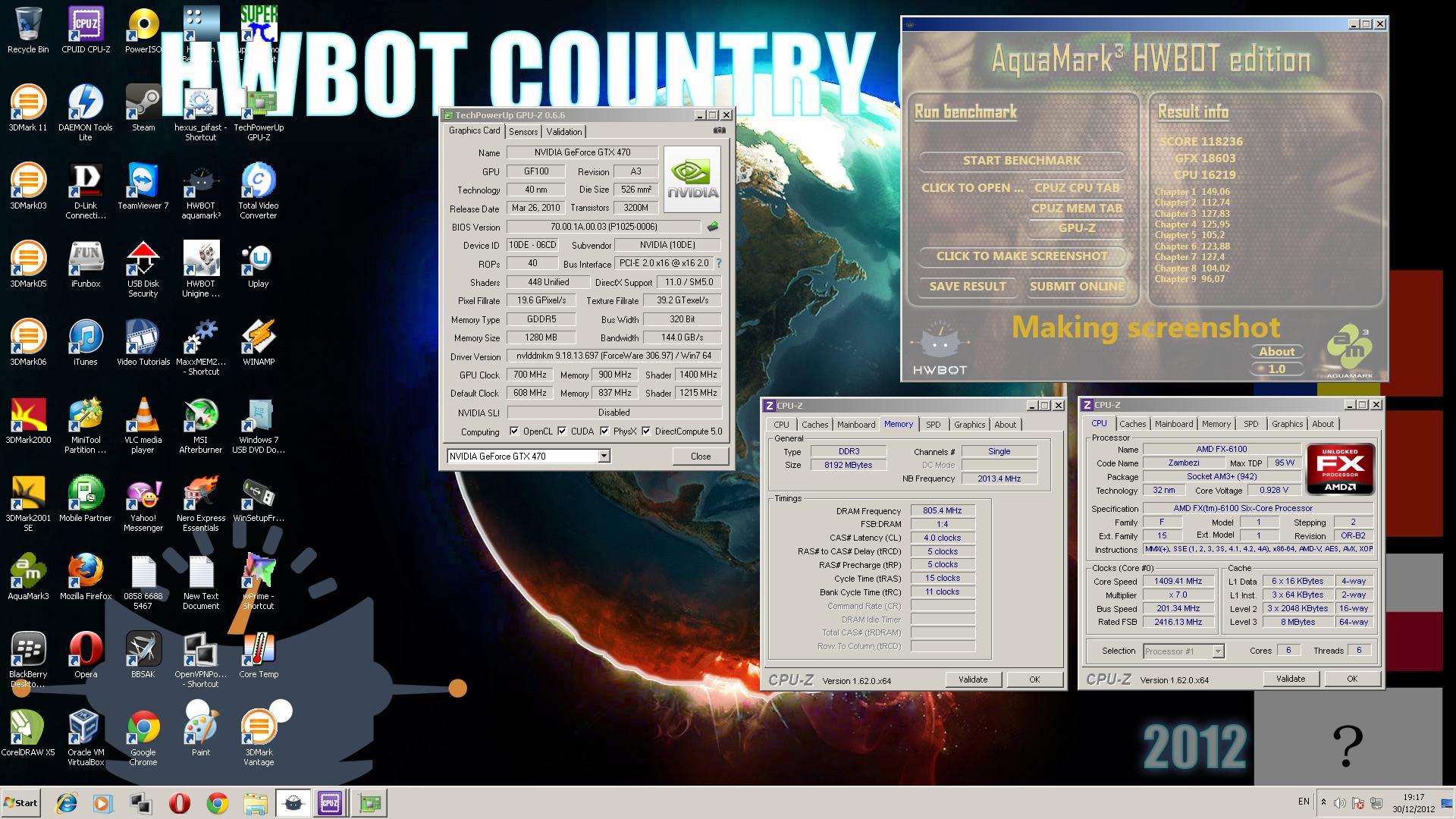Viewport: 1456px width, 819px height.
Task: Open iFunbox desktop icon
Action: 86,265
